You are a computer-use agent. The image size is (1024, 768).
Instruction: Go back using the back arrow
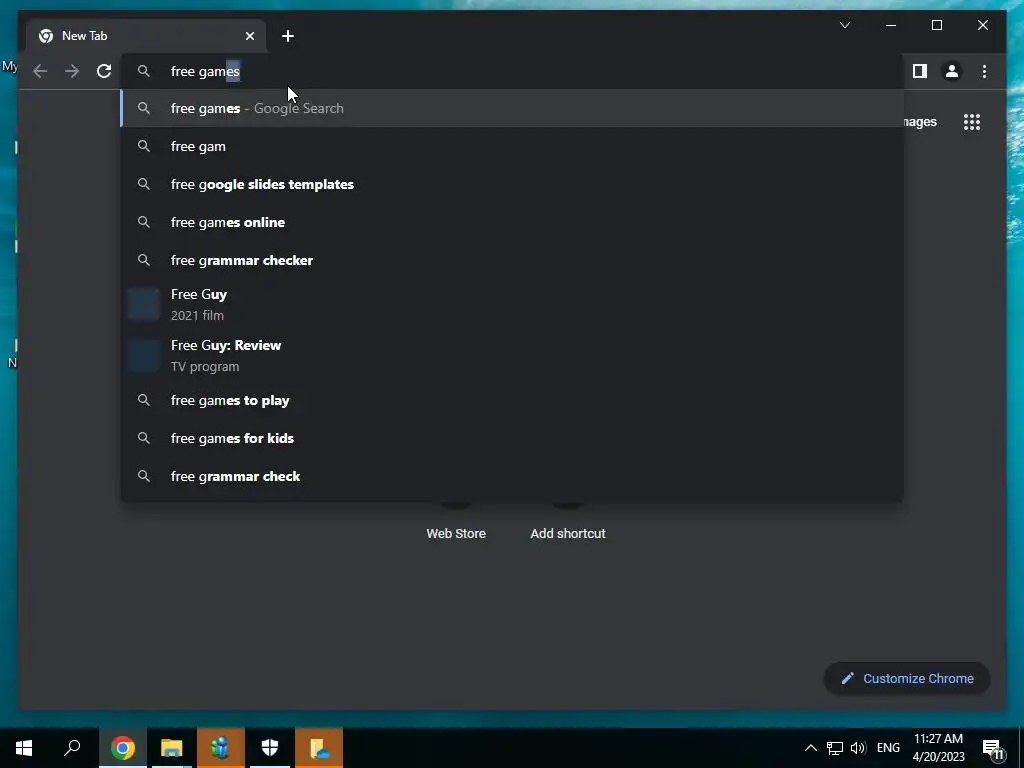[40, 71]
